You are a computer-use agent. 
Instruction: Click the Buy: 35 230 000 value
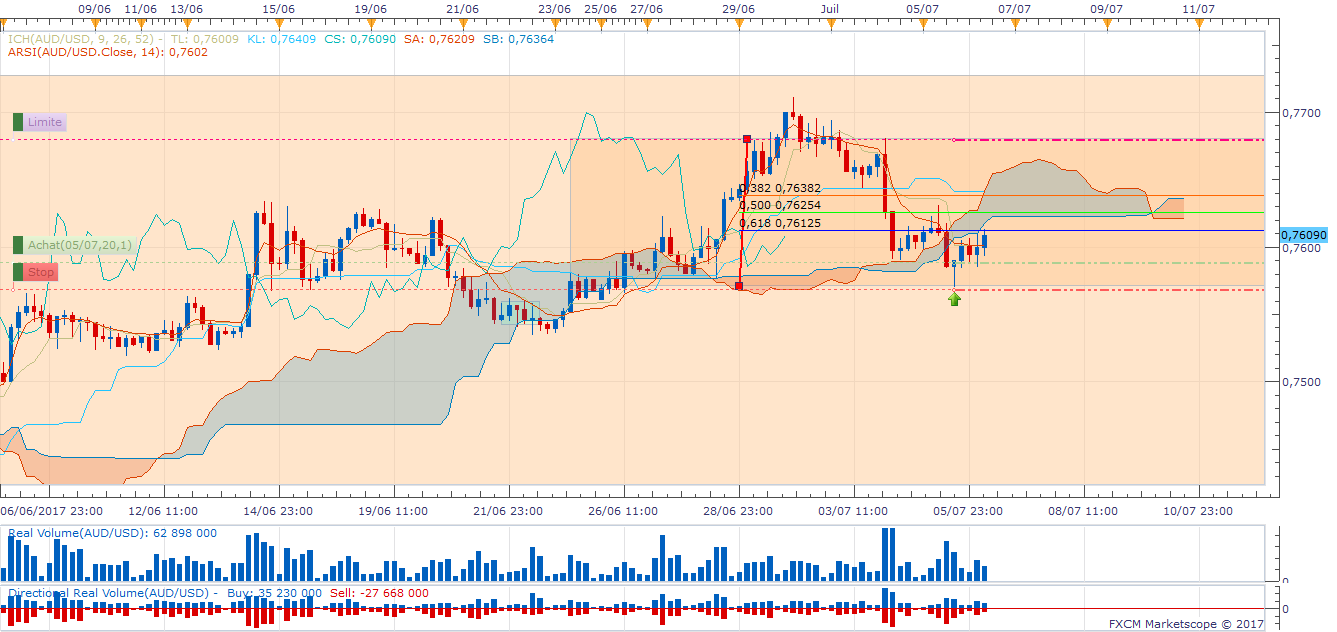(275, 593)
